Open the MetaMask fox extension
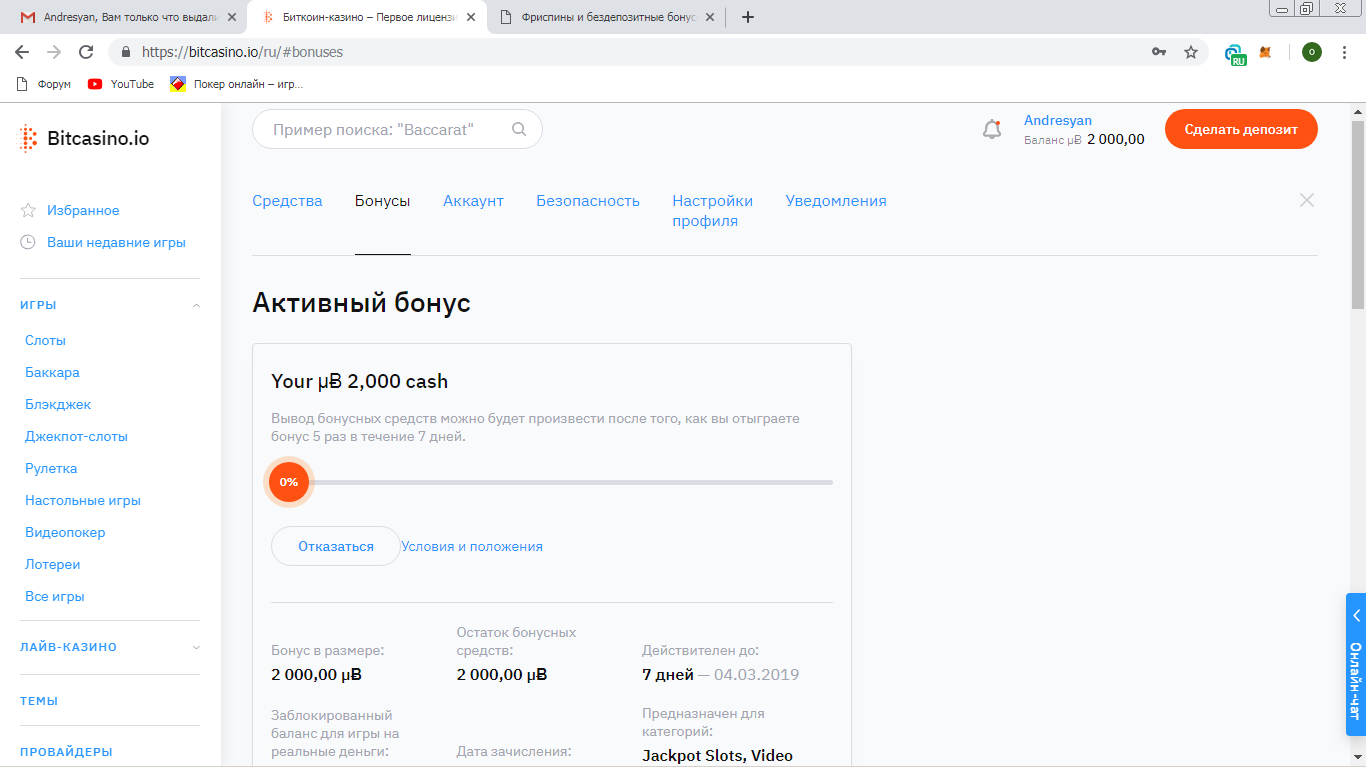The height and width of the screenshot is (768, 1366). click(1265, 52)
